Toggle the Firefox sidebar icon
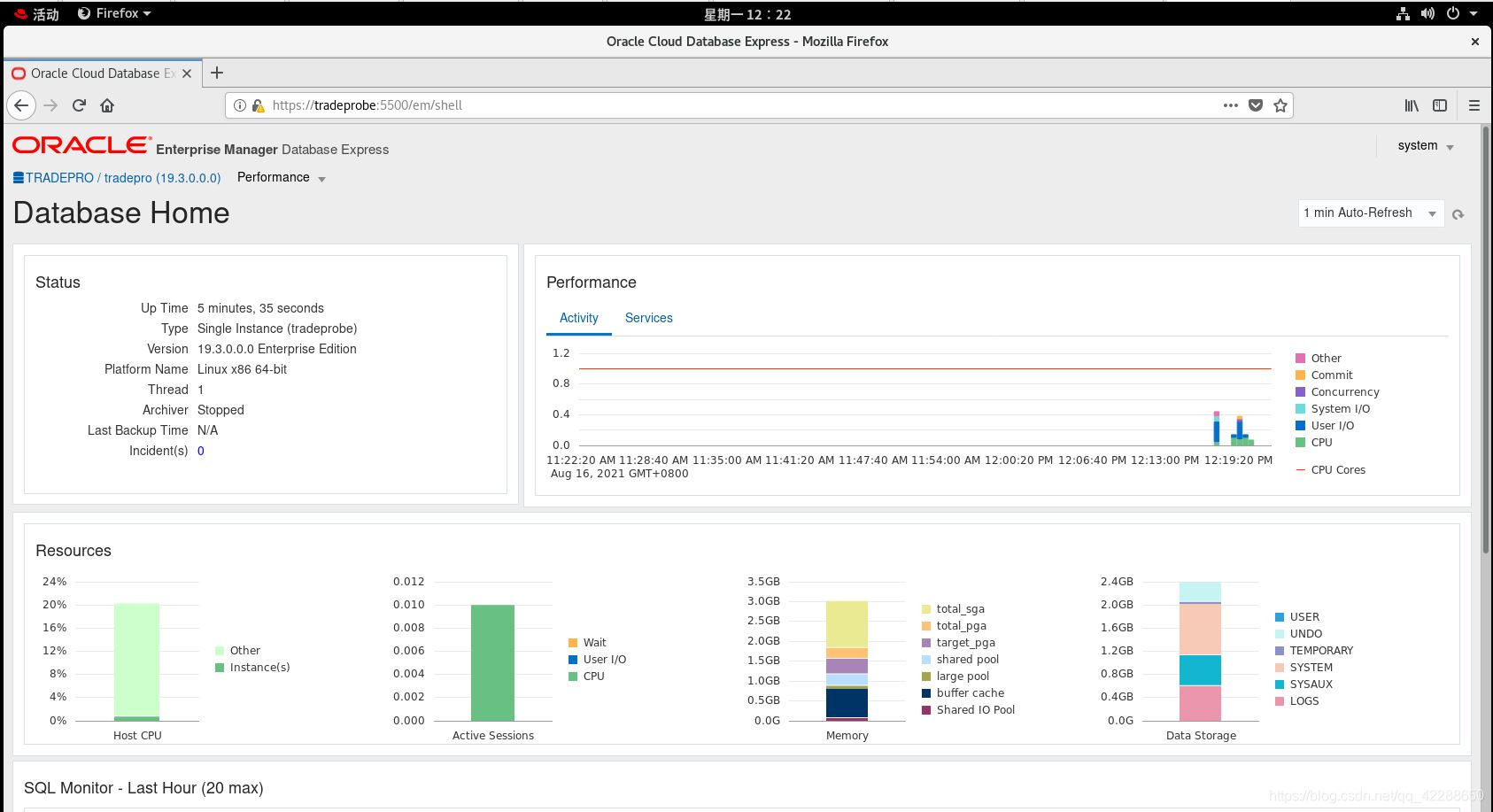Image resolution: width=1493 pixels, height=812 pixels. (1440, 105)
